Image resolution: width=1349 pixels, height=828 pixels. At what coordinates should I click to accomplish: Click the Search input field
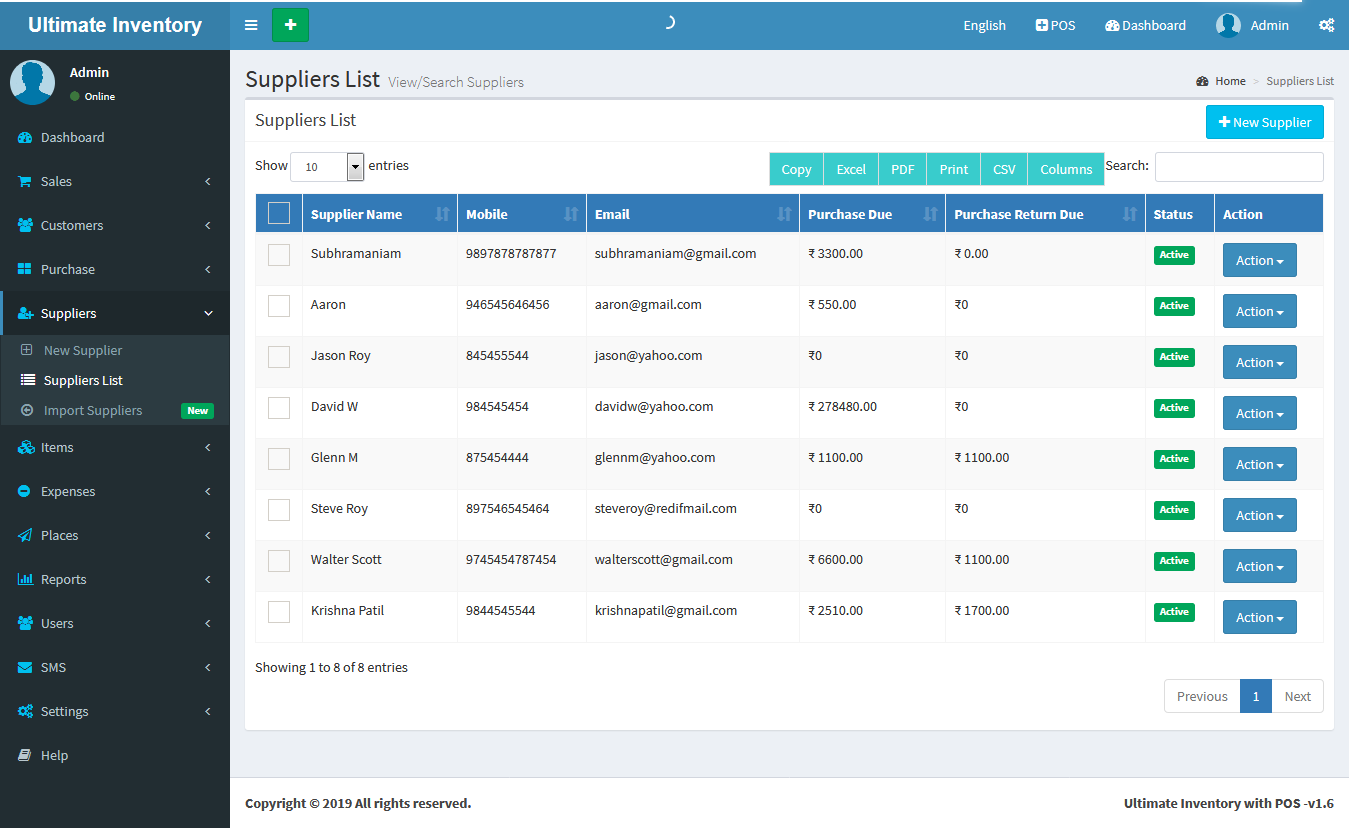1238,167
